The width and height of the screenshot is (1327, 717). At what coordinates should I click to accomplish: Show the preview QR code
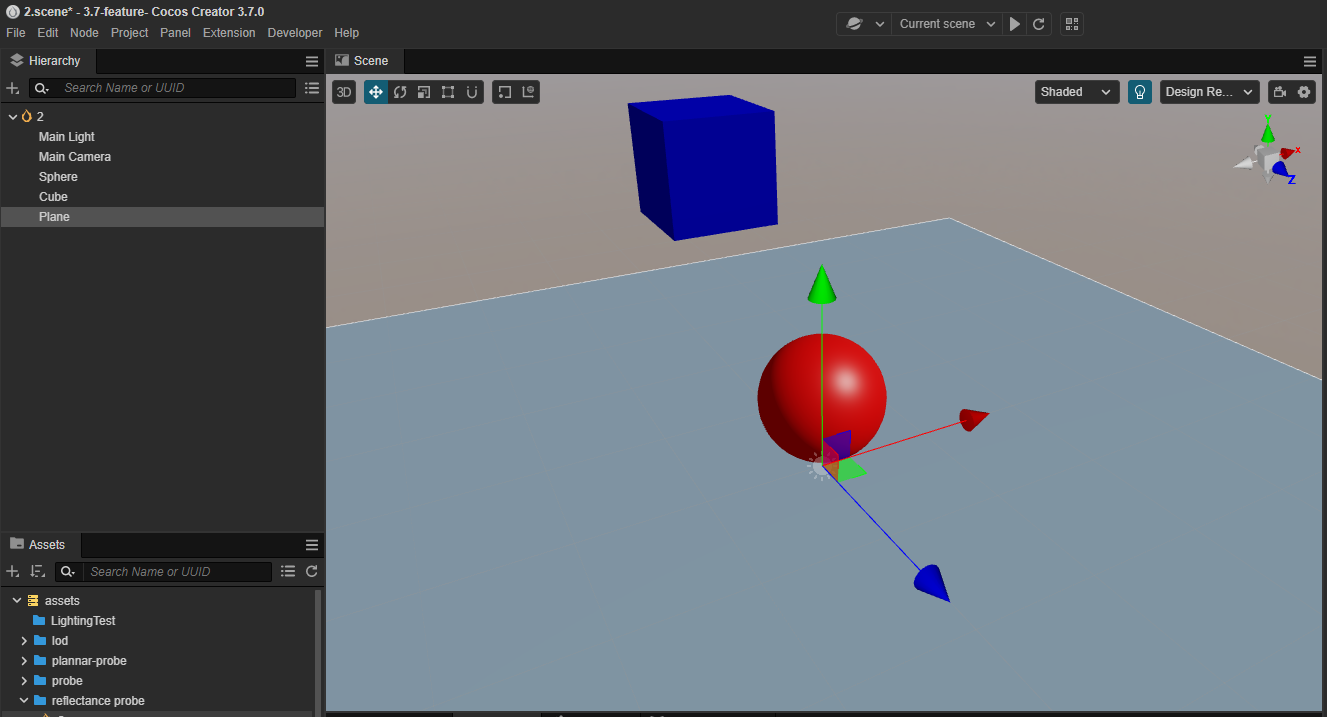pyautogui.click(x=1072, y=24)
